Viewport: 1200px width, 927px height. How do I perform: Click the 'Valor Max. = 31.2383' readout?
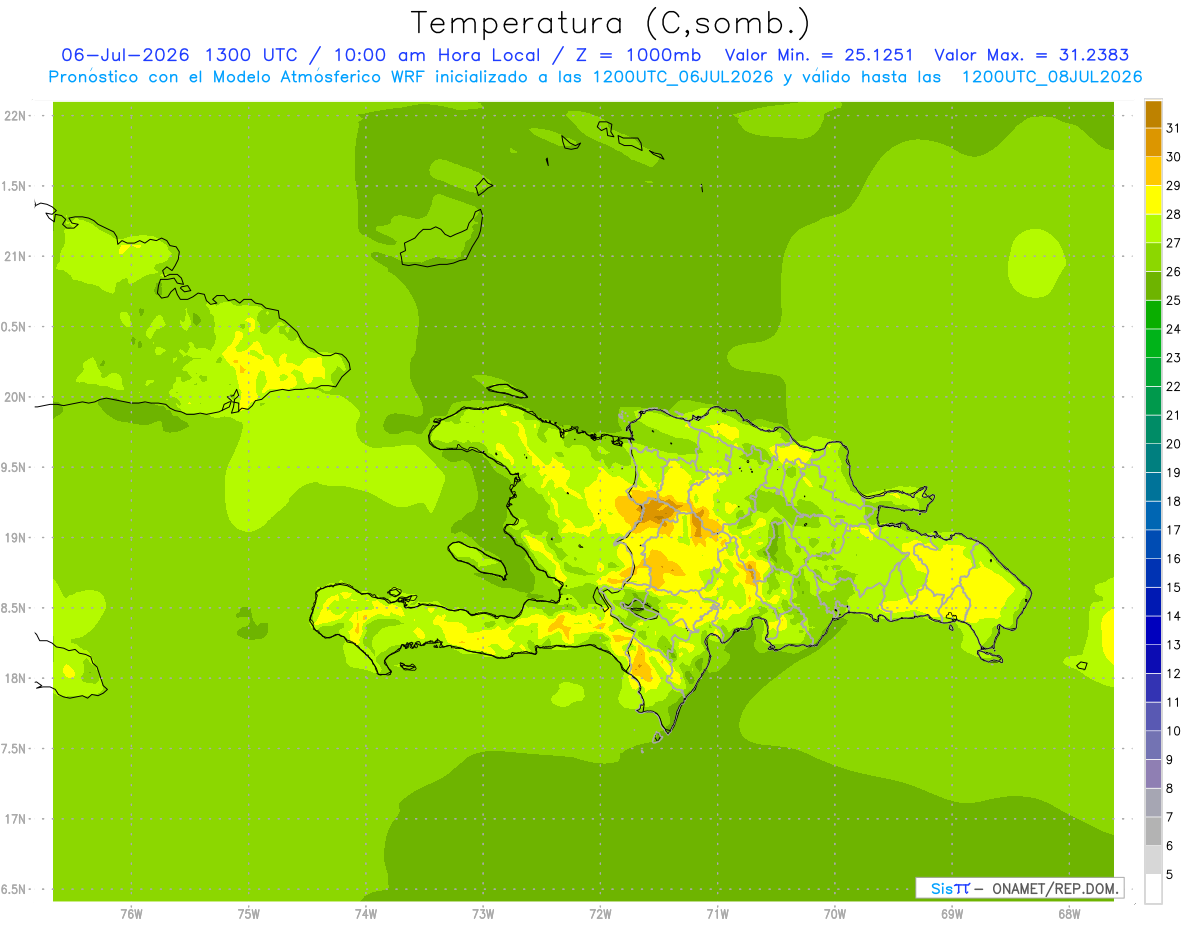pyautogui.click(x=1037, y=55)
